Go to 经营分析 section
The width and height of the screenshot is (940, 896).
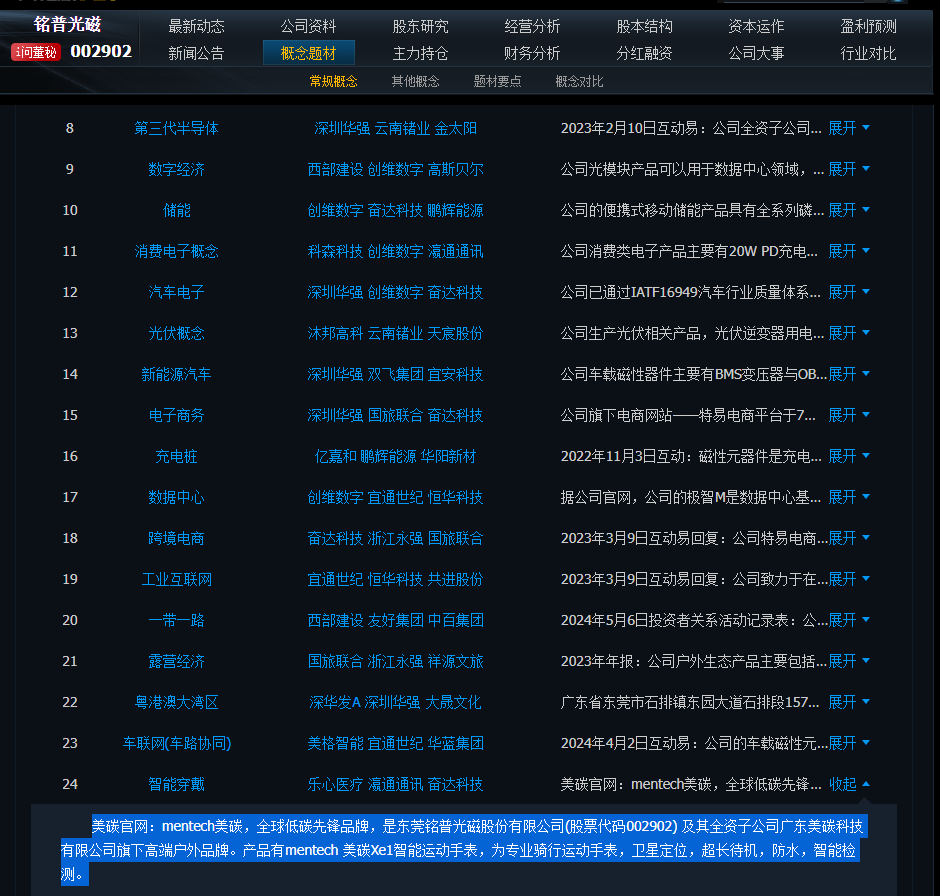point(532,26)
